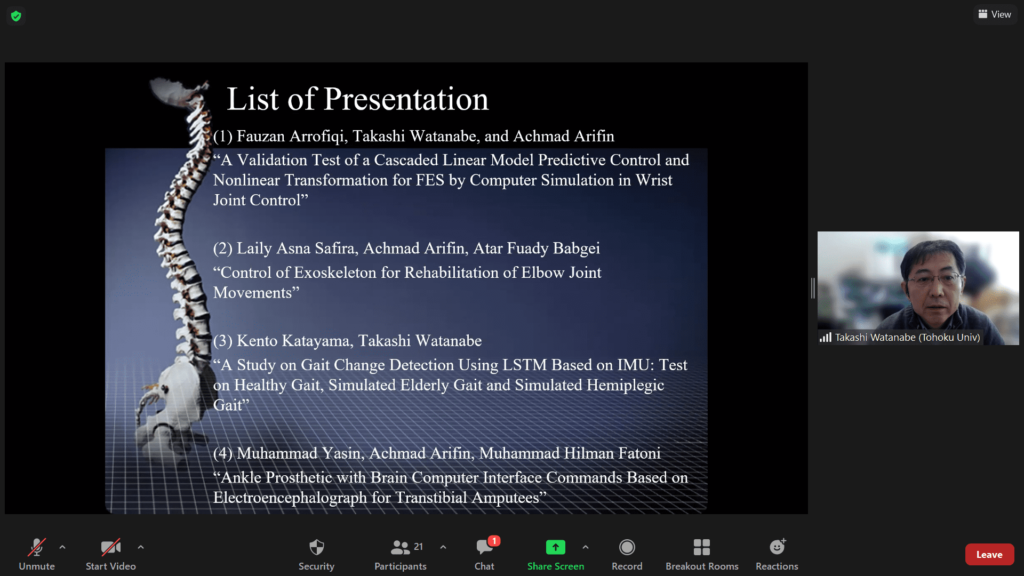Screen dimensions: 1024x576
Task: Open the Participants panel
Action: [401, 548]
